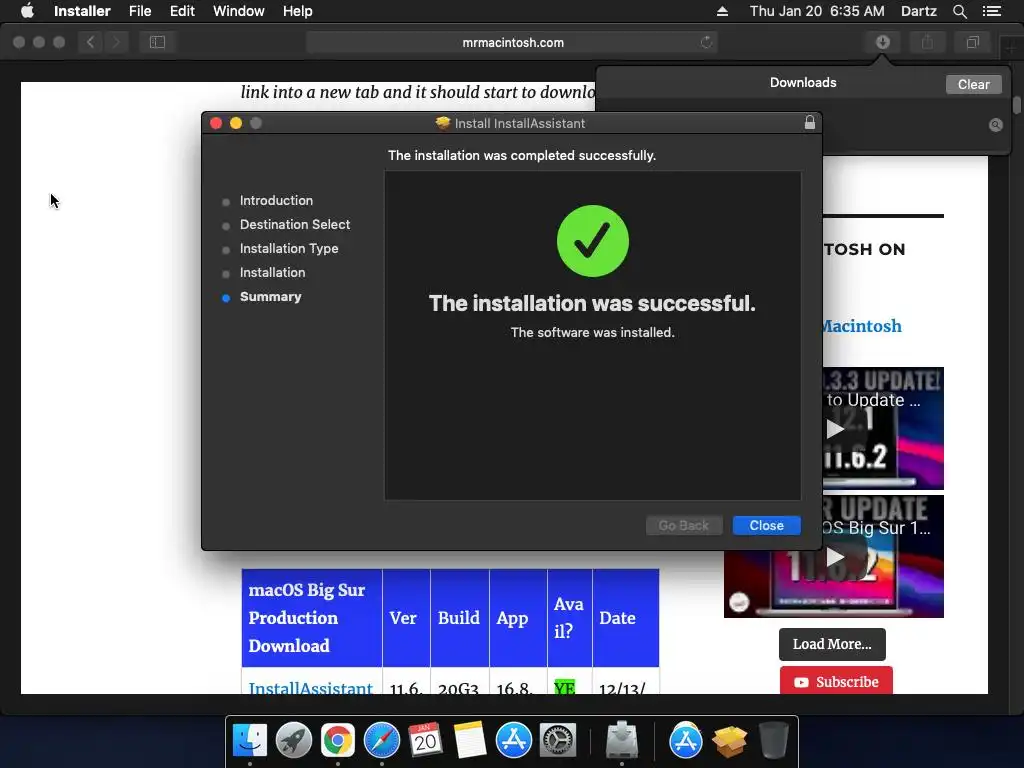
Task: Go forward in Safari history
Action: pos(116,42)
